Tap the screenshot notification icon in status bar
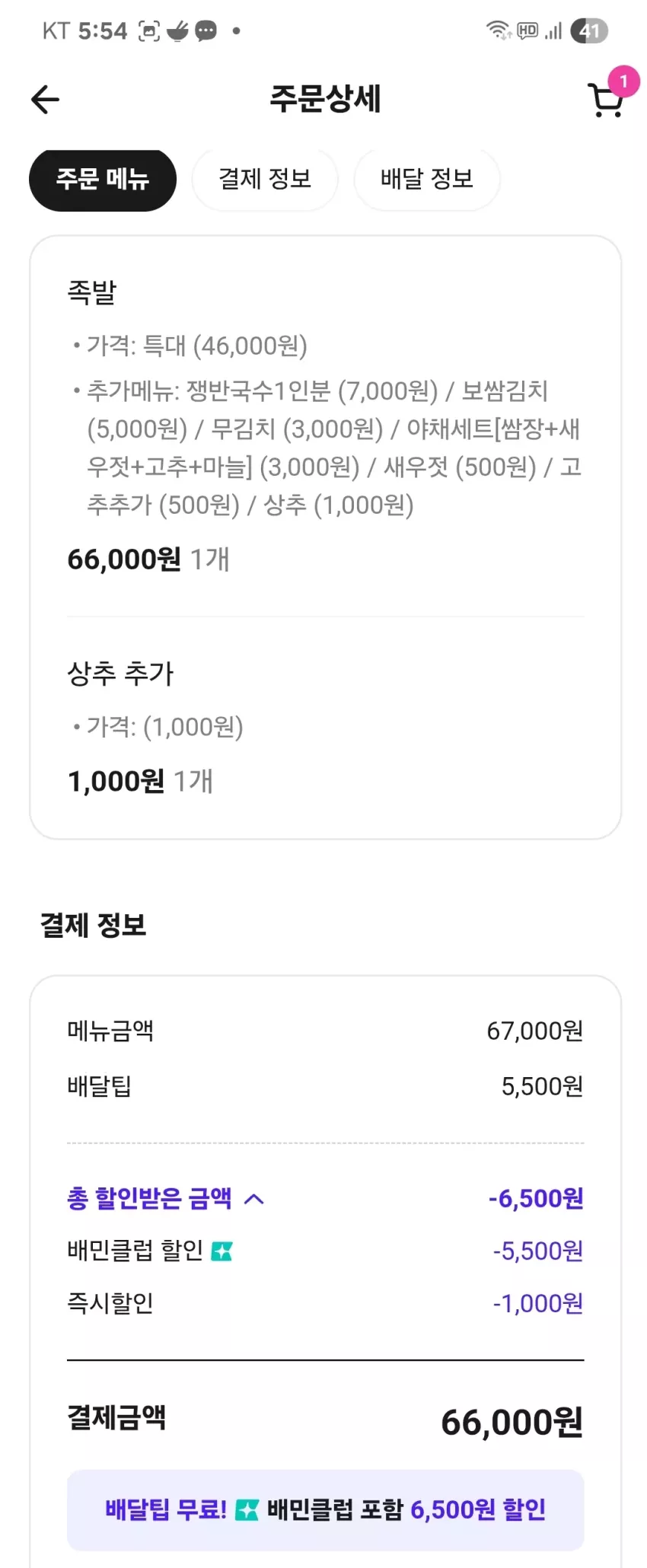This screenshot has width=647, height=1568. pos(149,31)
